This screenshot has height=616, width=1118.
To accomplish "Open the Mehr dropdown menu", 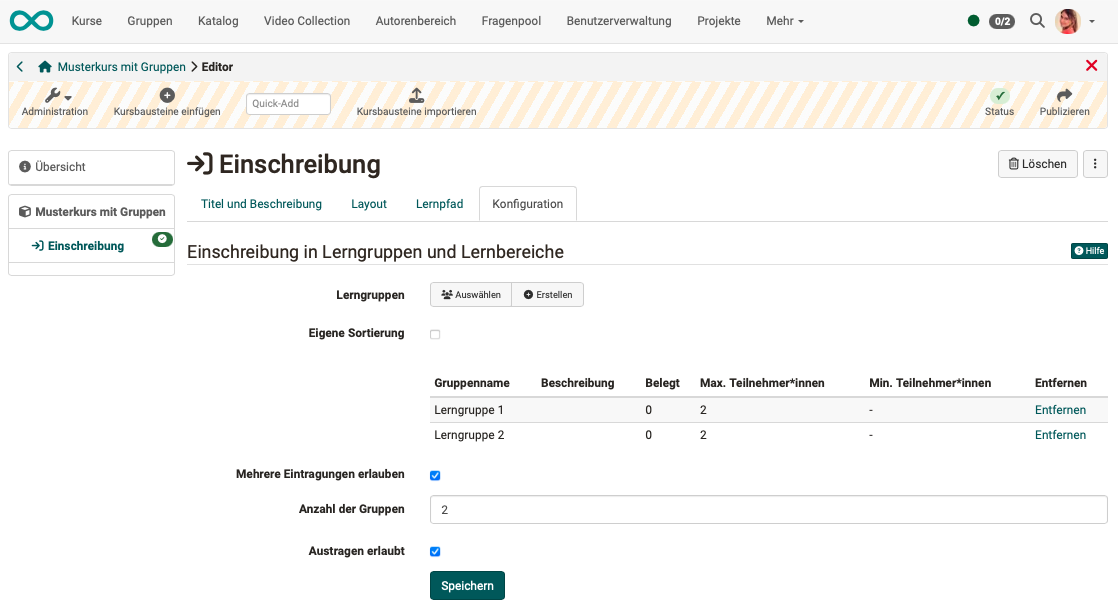I will pyautogui.click(x=784, y=20).
